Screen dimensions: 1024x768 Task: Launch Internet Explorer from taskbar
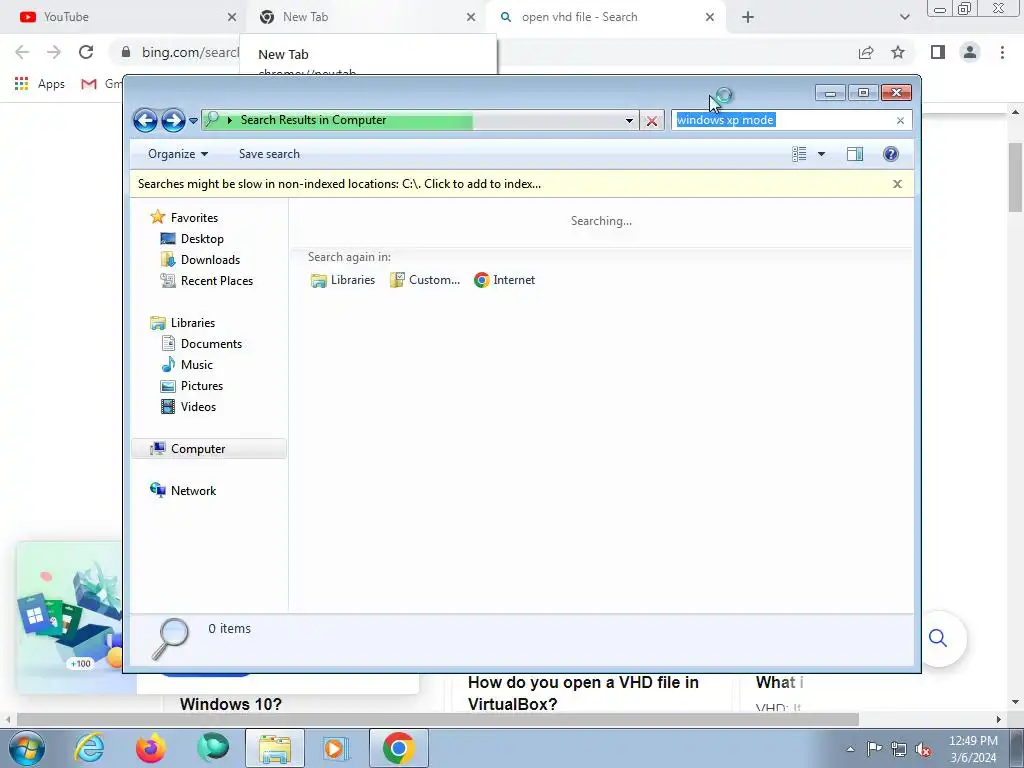89,748
